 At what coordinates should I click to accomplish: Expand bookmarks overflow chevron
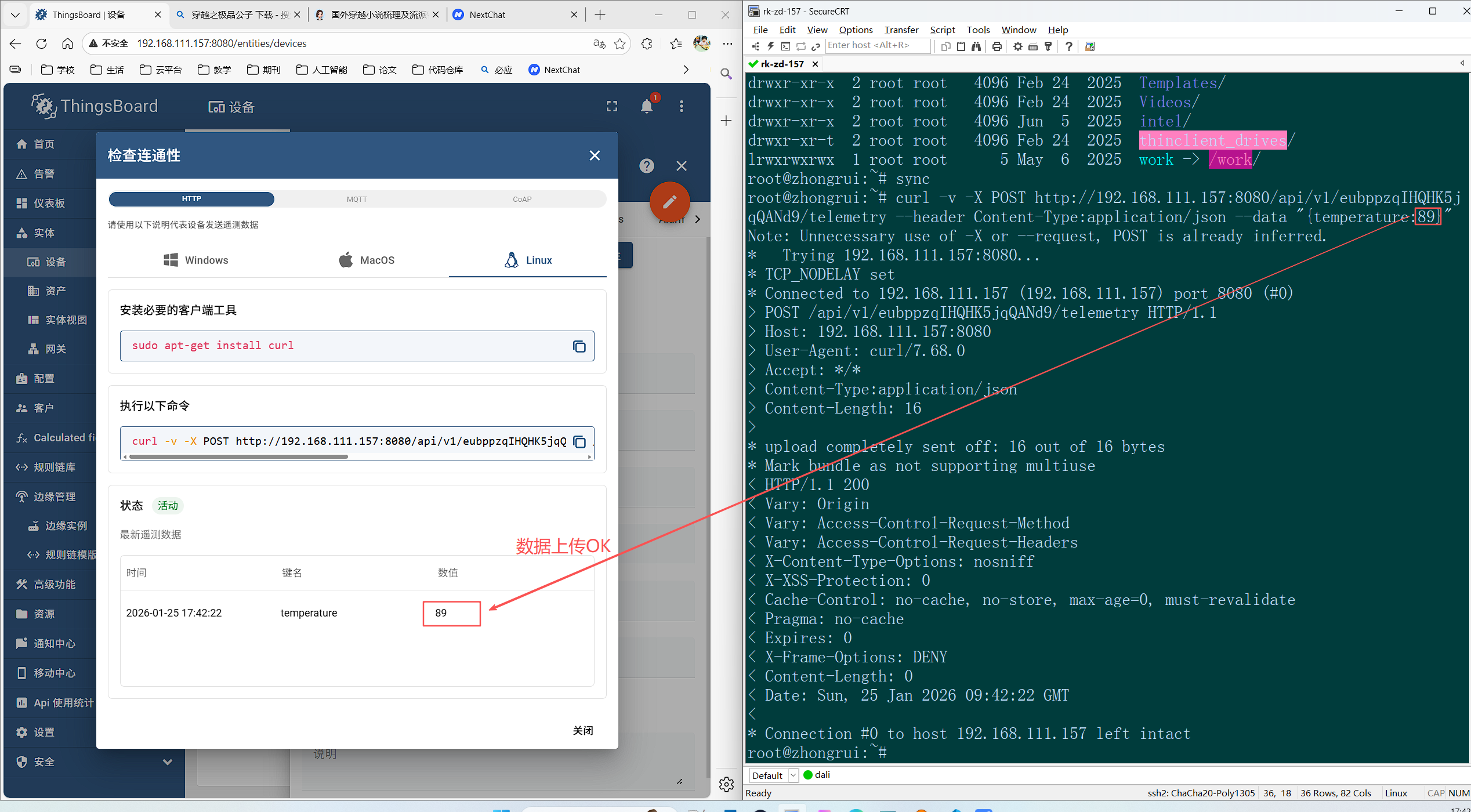pos(686,70)
